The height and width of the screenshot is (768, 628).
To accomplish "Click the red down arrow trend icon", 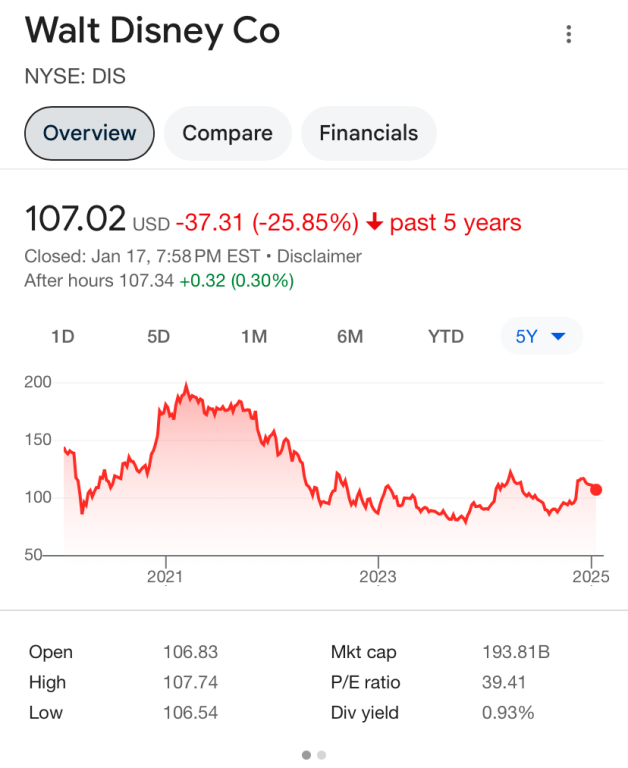I will 375,222.
